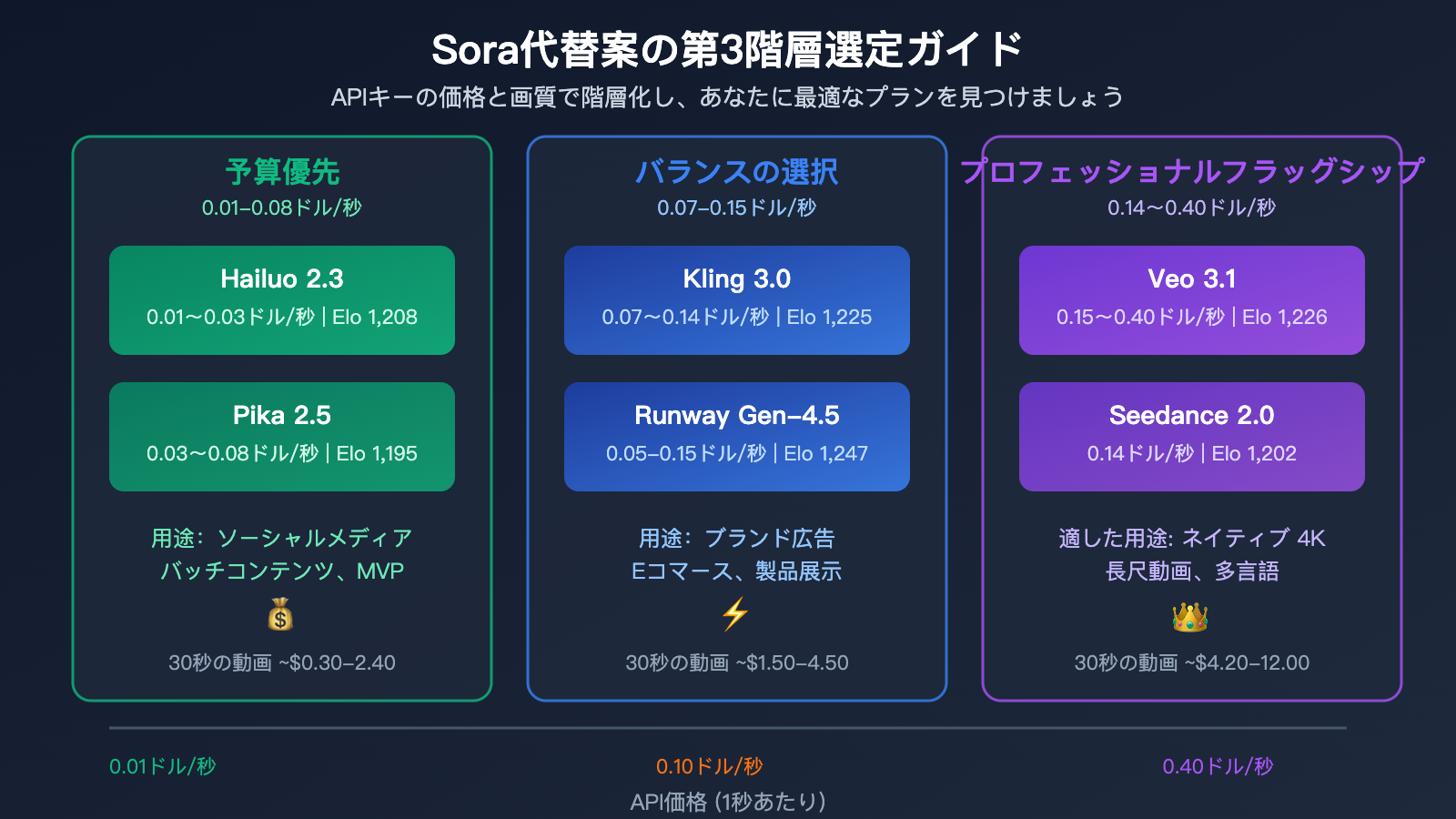The height and width of the screenshot is (819, 1456).
Task: Select the Veo 3.1 model card
Action: [x=1191, y=299]
